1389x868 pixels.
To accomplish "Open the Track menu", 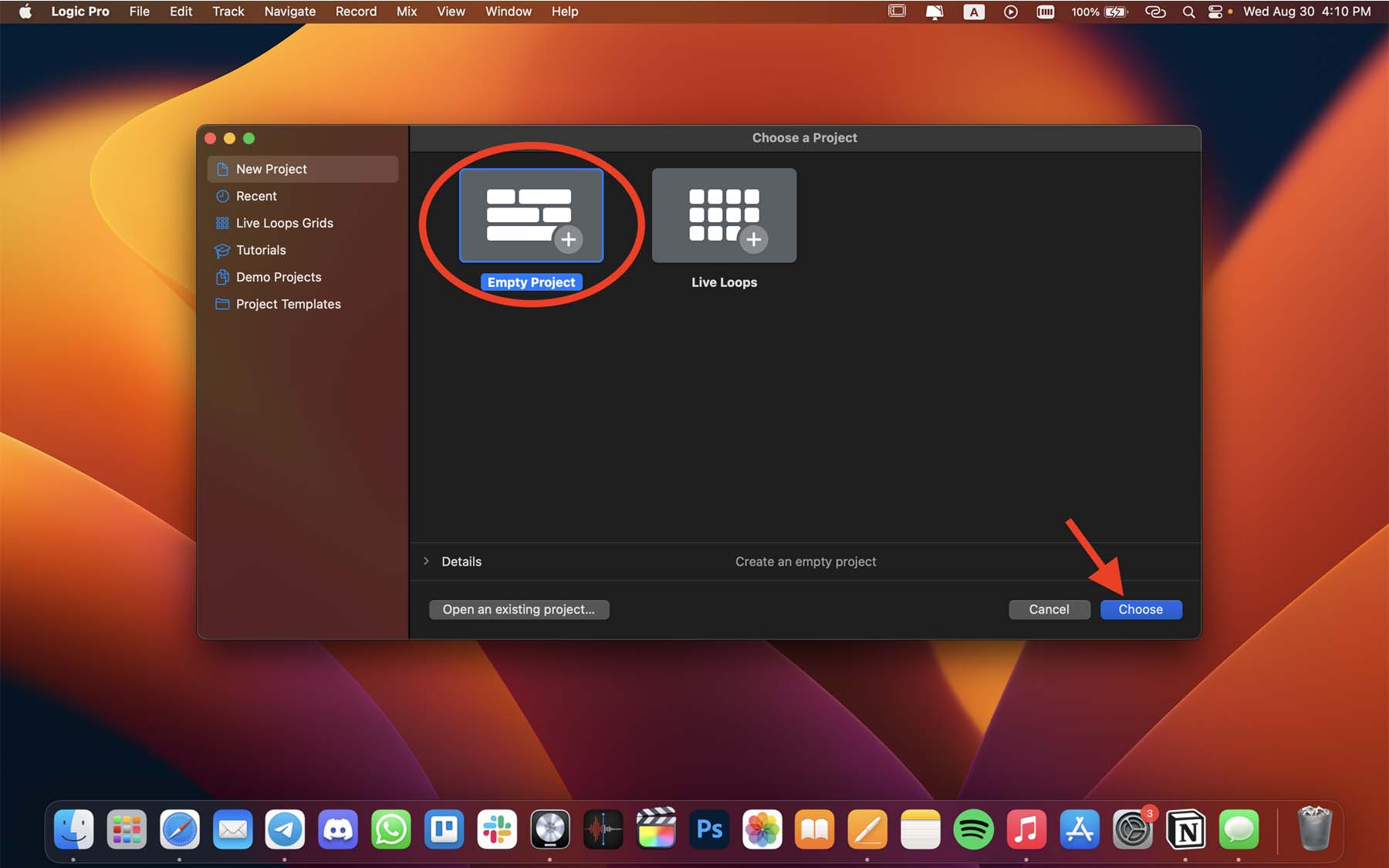I will coord(228,12).
